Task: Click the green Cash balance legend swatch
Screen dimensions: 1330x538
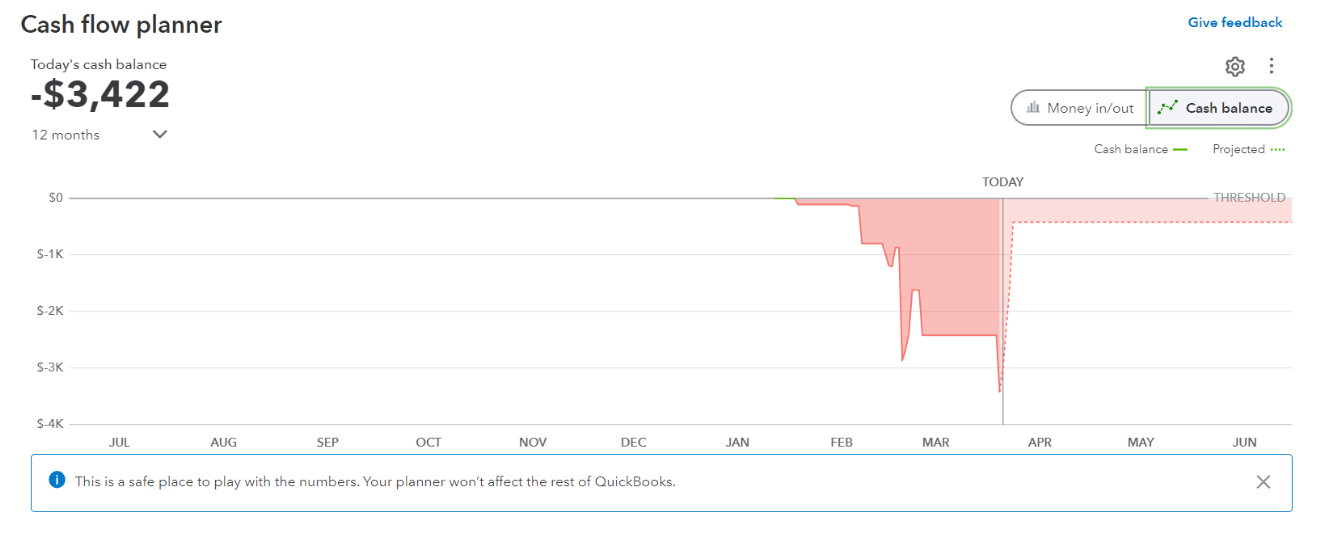Action: (x=1180, y=150)
